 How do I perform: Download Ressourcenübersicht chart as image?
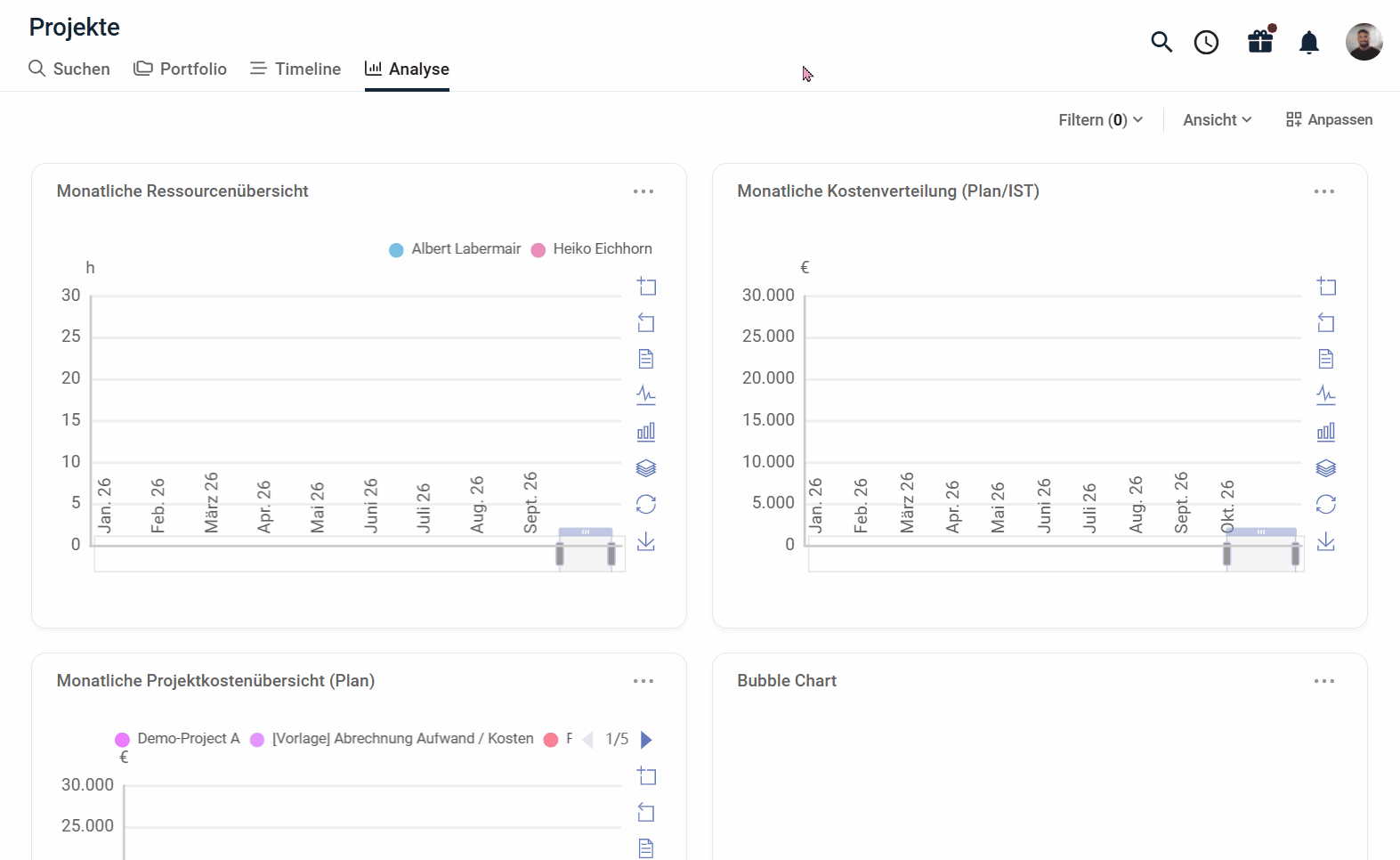coord(646,541)
